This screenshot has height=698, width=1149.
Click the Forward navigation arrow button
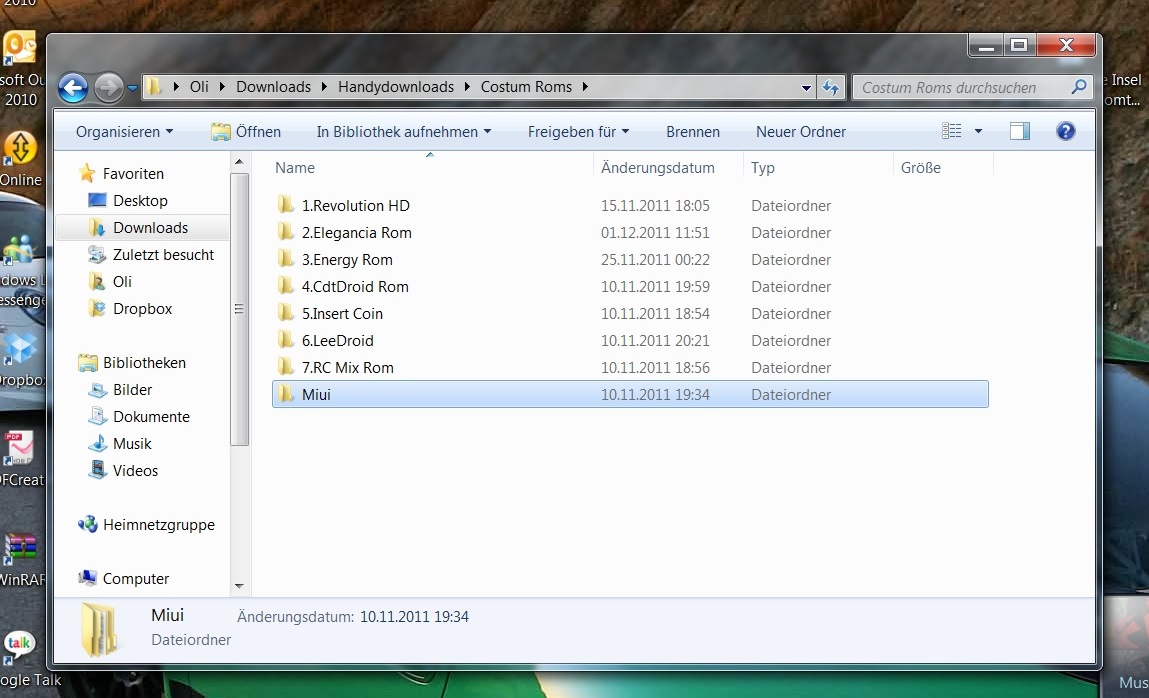click(109, 88)
